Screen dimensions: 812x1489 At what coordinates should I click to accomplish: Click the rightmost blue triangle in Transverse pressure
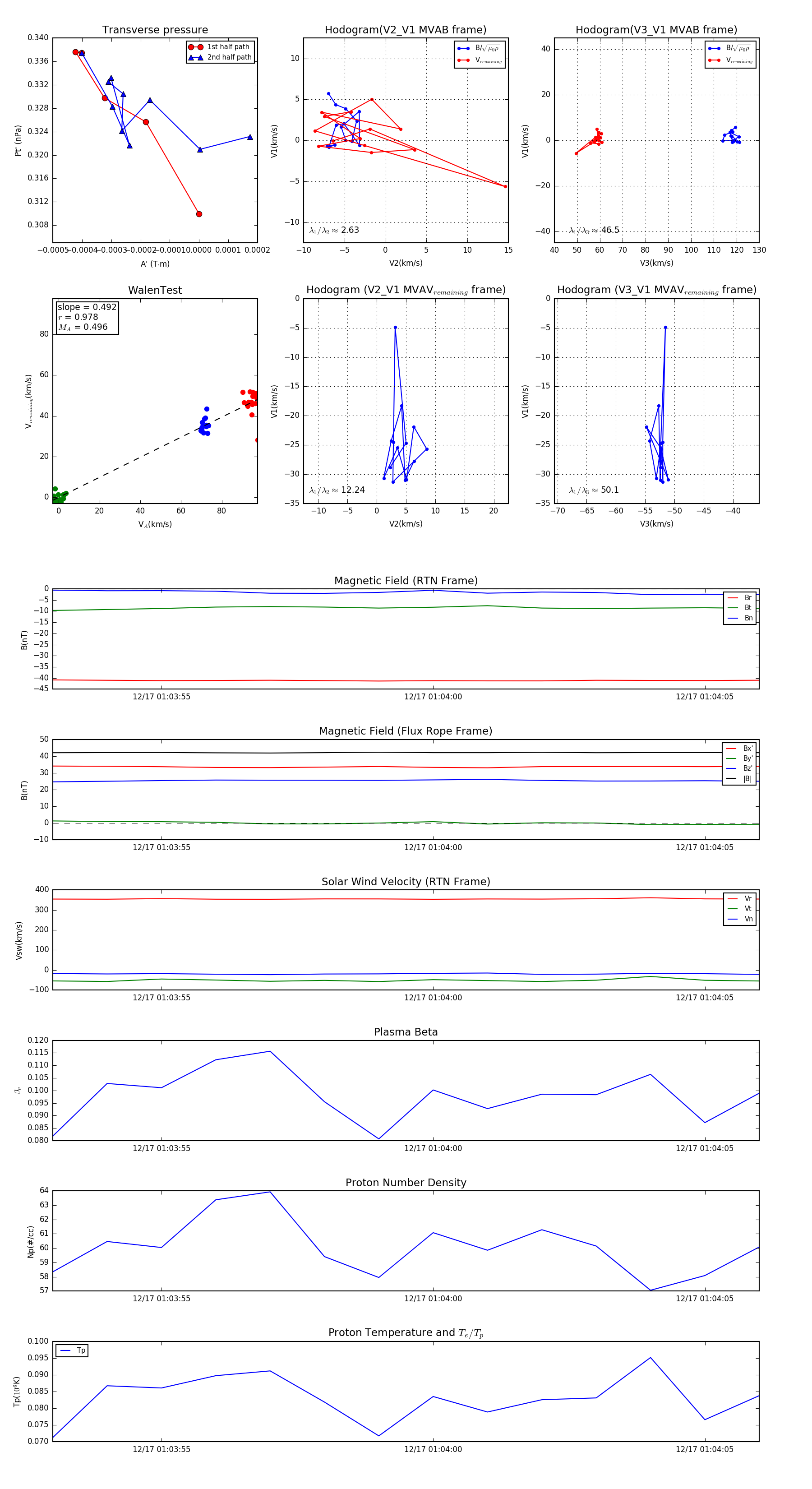coord(249,137)
